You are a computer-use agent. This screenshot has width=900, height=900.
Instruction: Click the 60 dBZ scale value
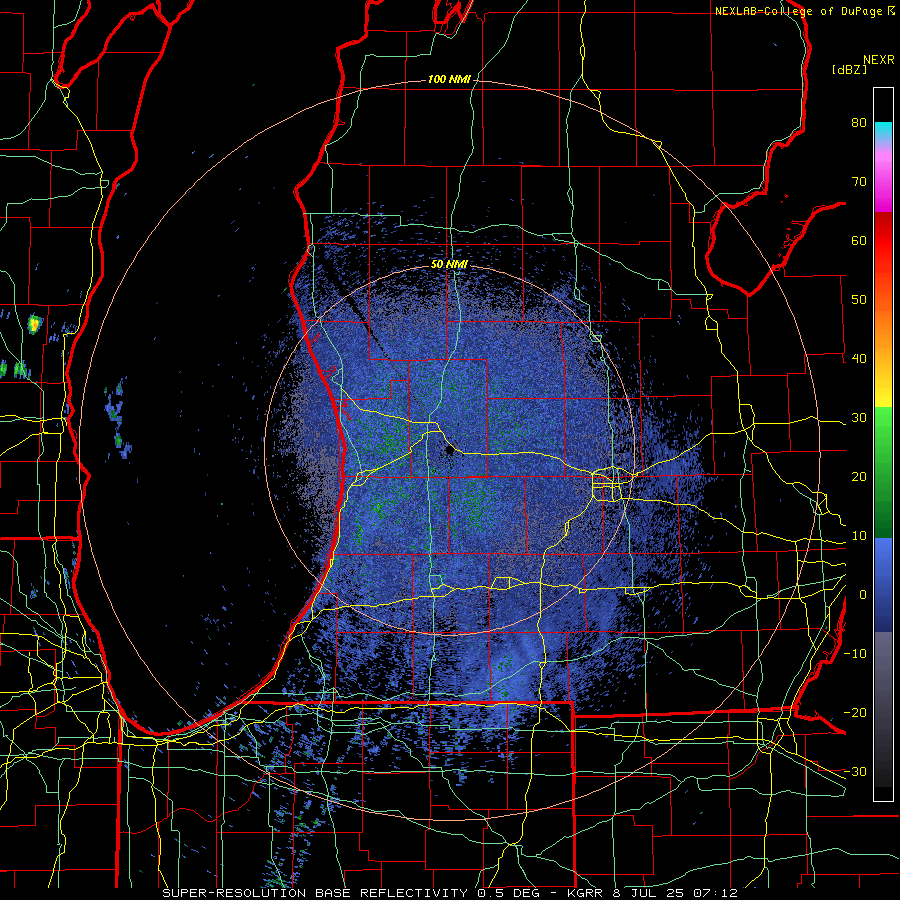pyautogui.click(x=859, y=240)
